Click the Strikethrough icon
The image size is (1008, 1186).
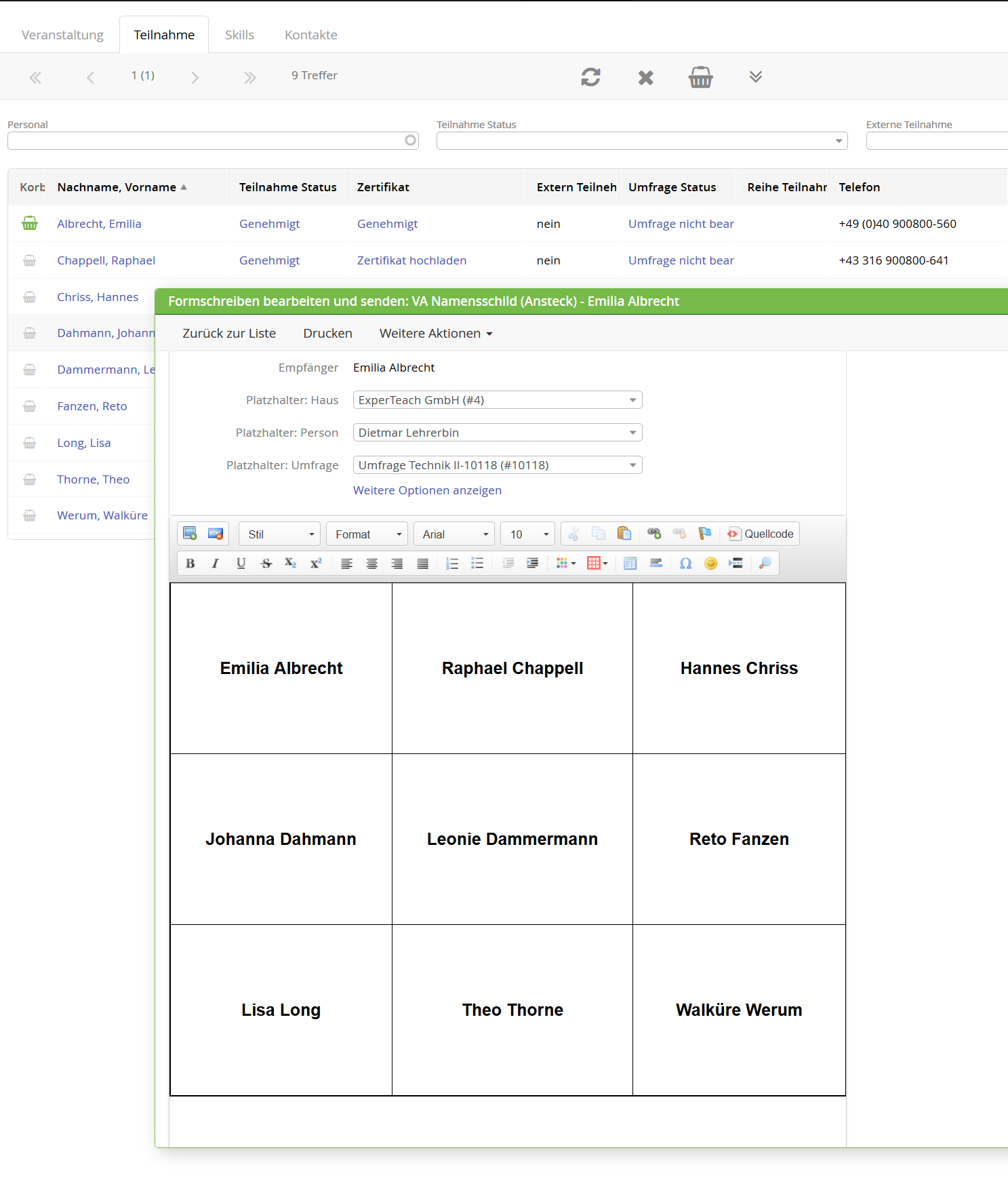click(266, 563)
